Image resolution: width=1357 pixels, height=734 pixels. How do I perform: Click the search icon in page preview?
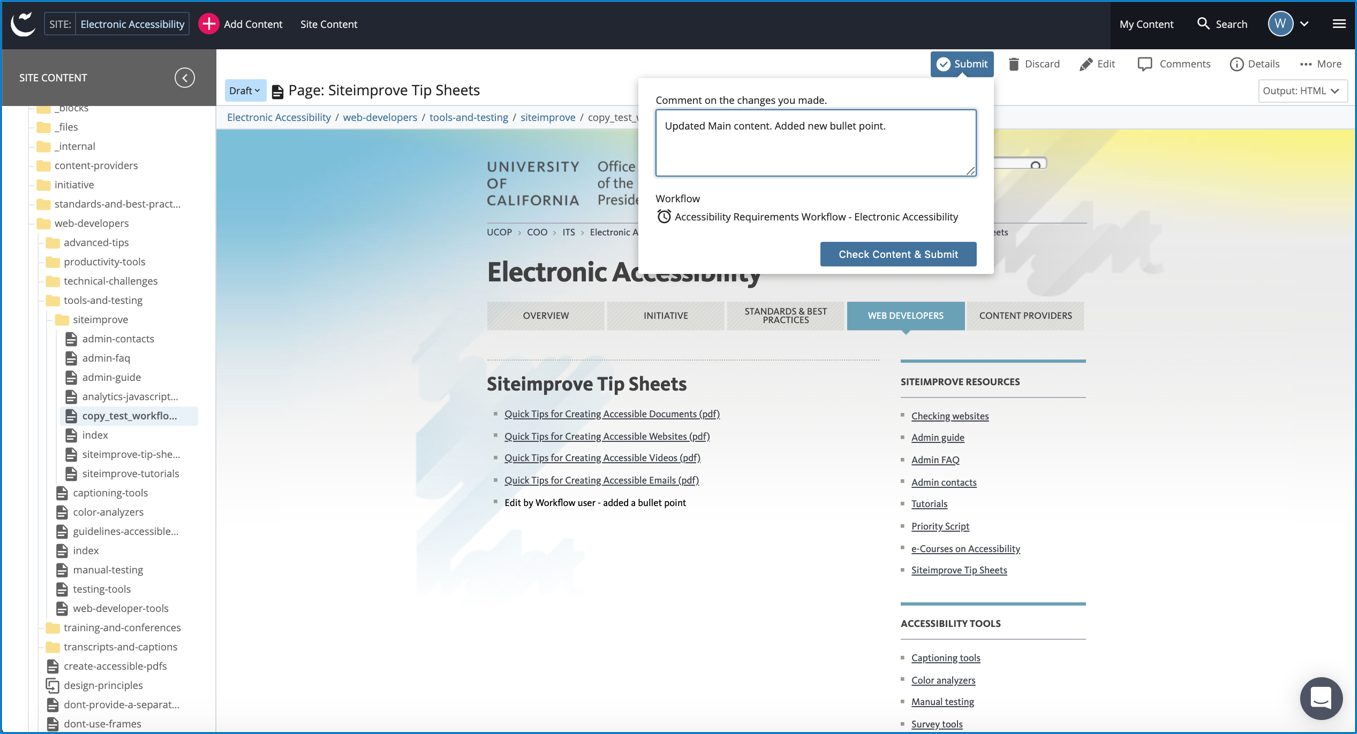pos(1036,165)
